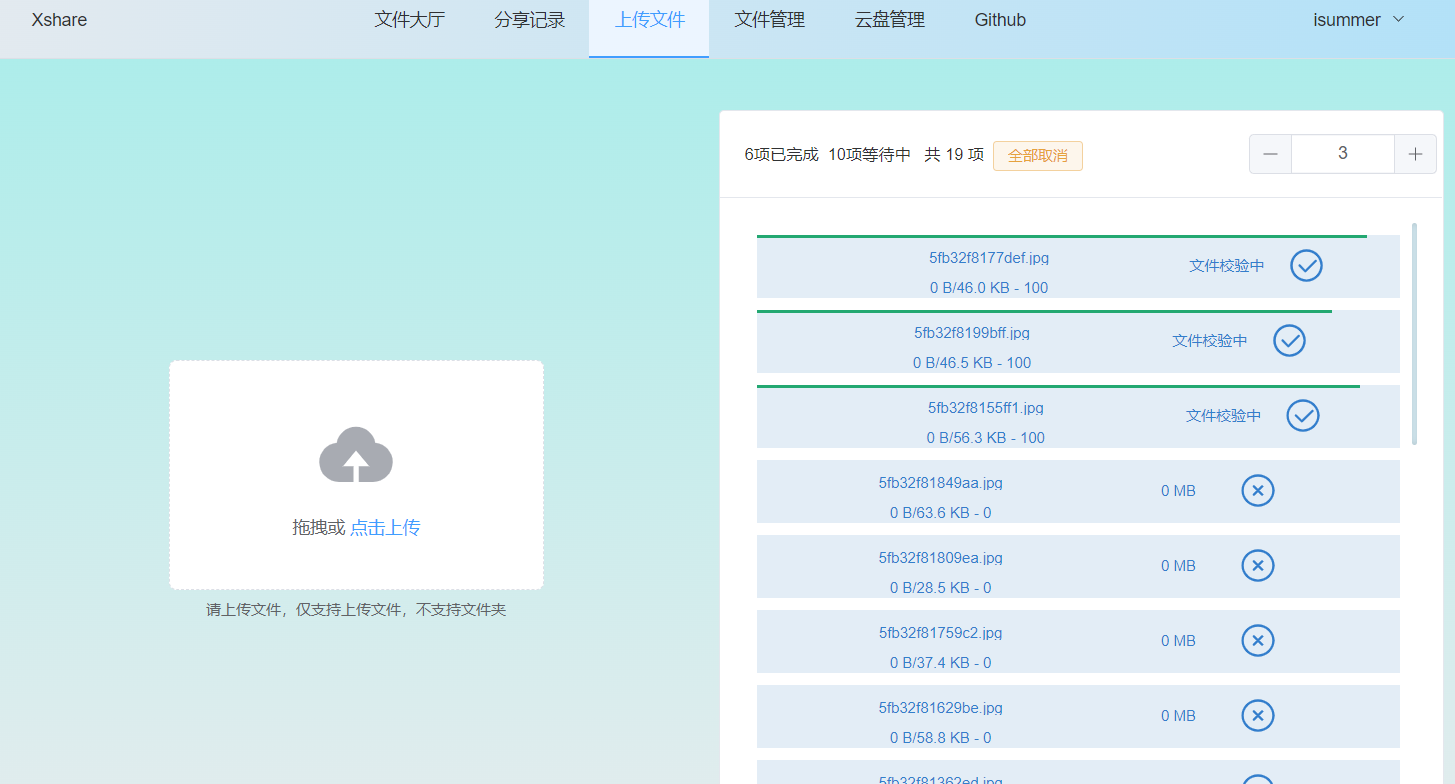
Task: Click the upload list vertical scrollbar
Action: (x=1414, y=333)
